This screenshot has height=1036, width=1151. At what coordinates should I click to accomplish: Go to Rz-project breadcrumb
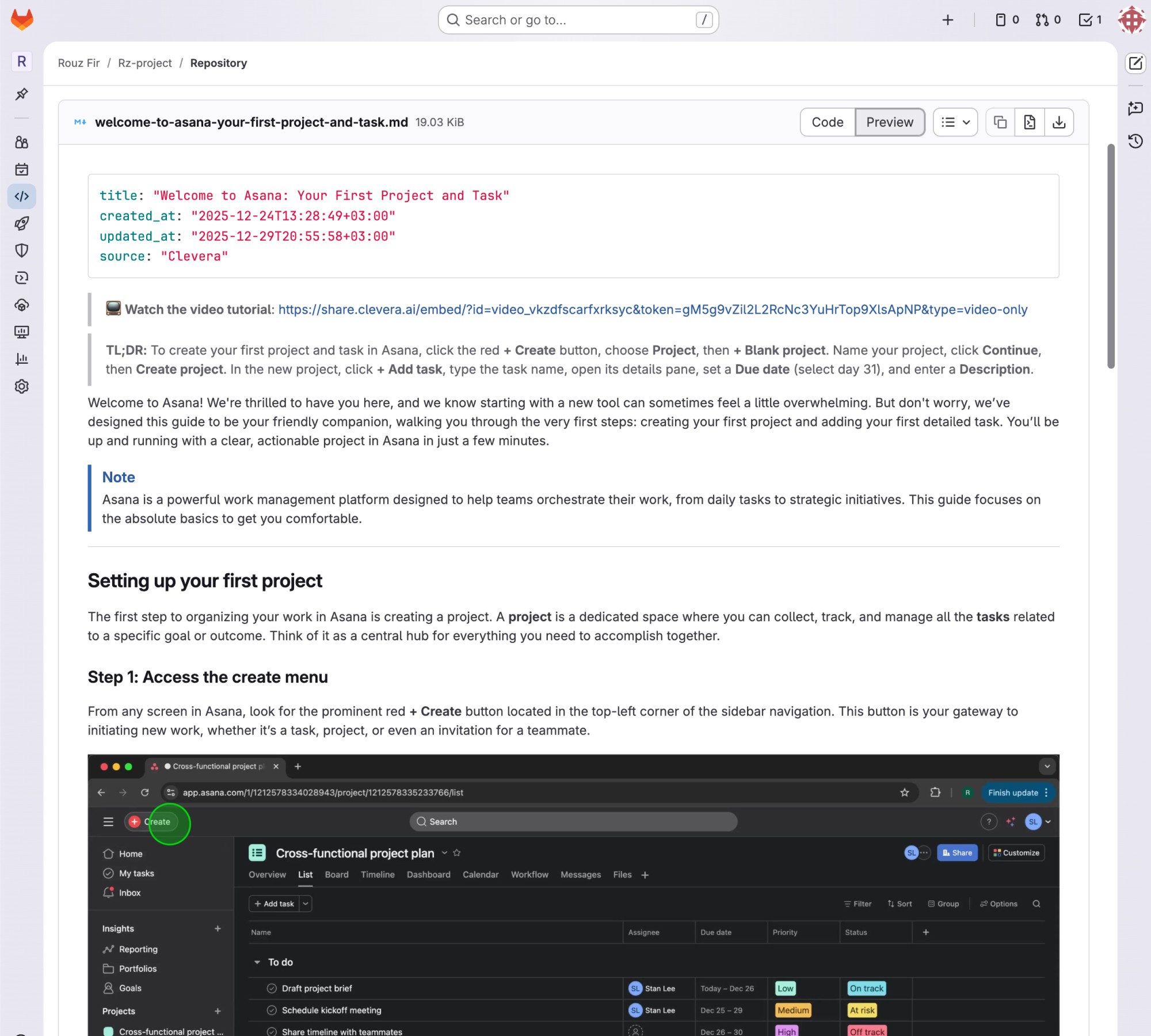[x=144, y=63]
